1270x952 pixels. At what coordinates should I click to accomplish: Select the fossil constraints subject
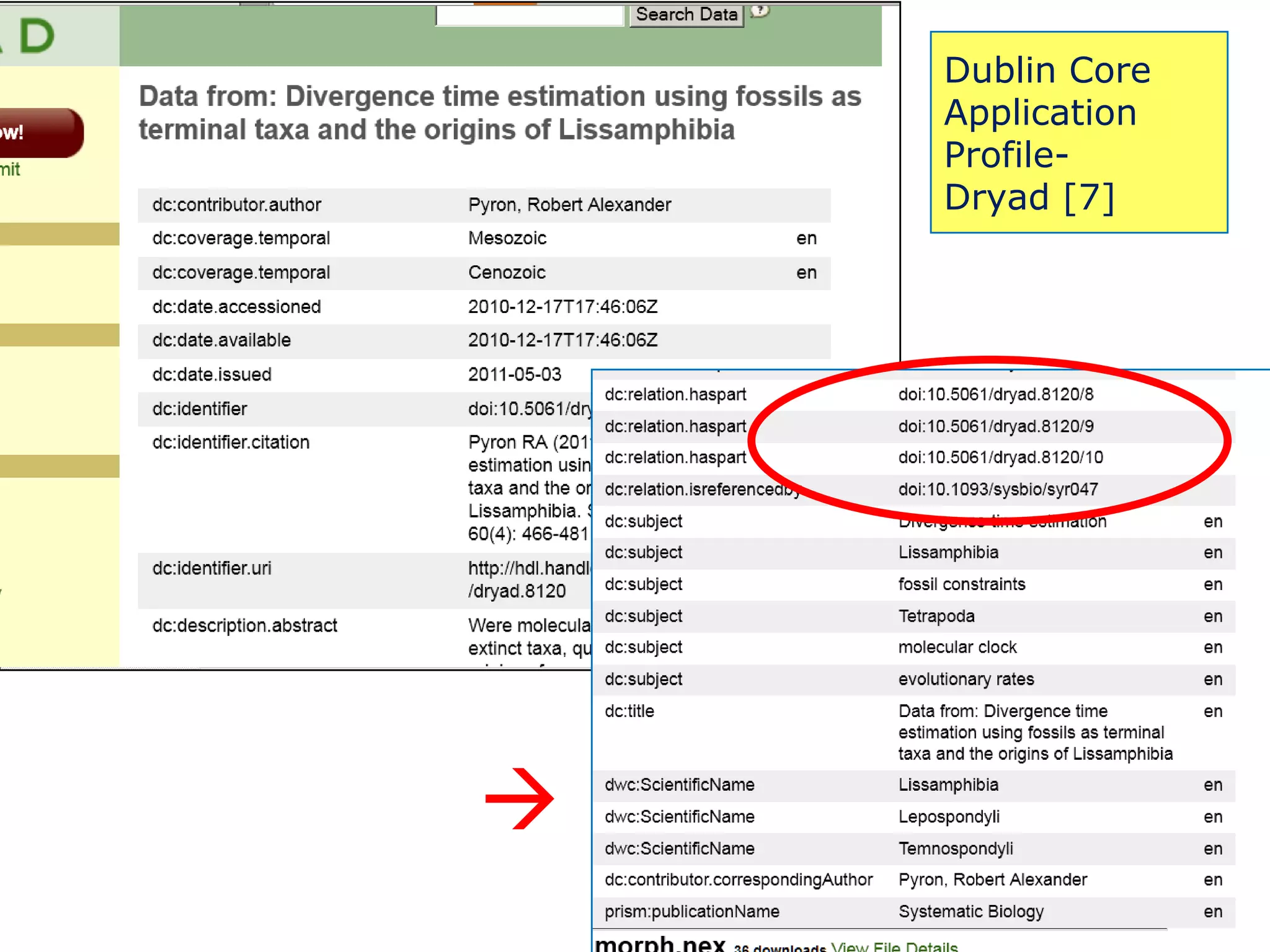(962, 584)
